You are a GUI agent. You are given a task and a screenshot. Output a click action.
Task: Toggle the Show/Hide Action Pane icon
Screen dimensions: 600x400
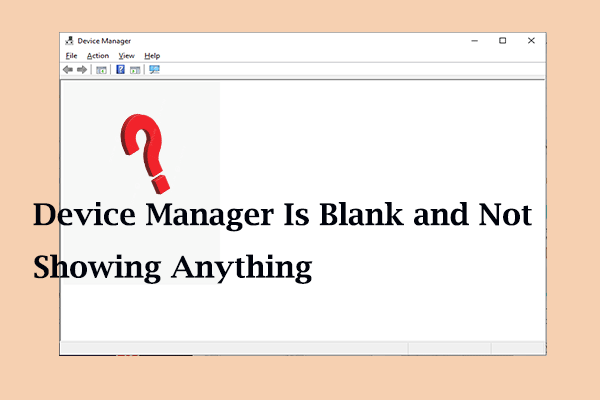click(134, 70)
